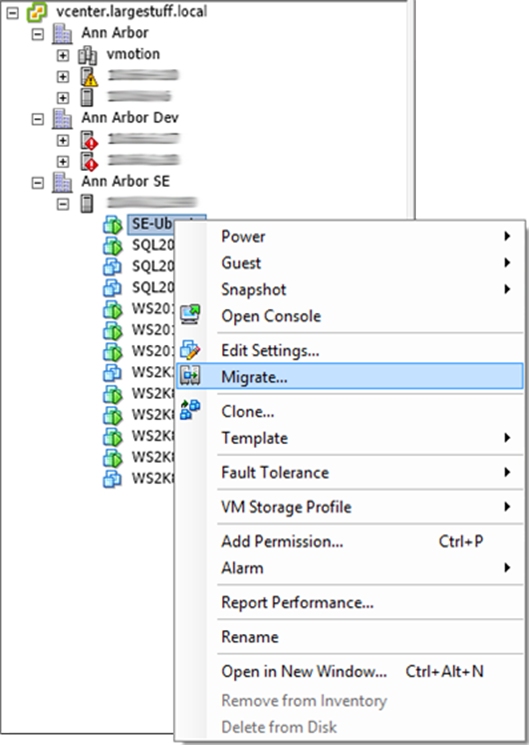Select the powered-on SQL20 virtual machine

coord(113,246)
